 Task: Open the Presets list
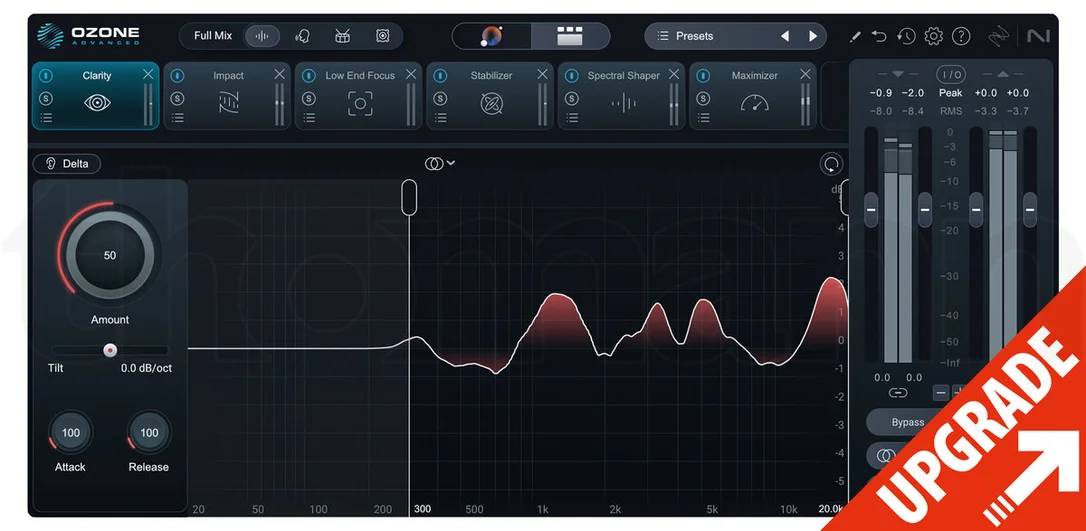pyautogui.click(x=713, y=36)
